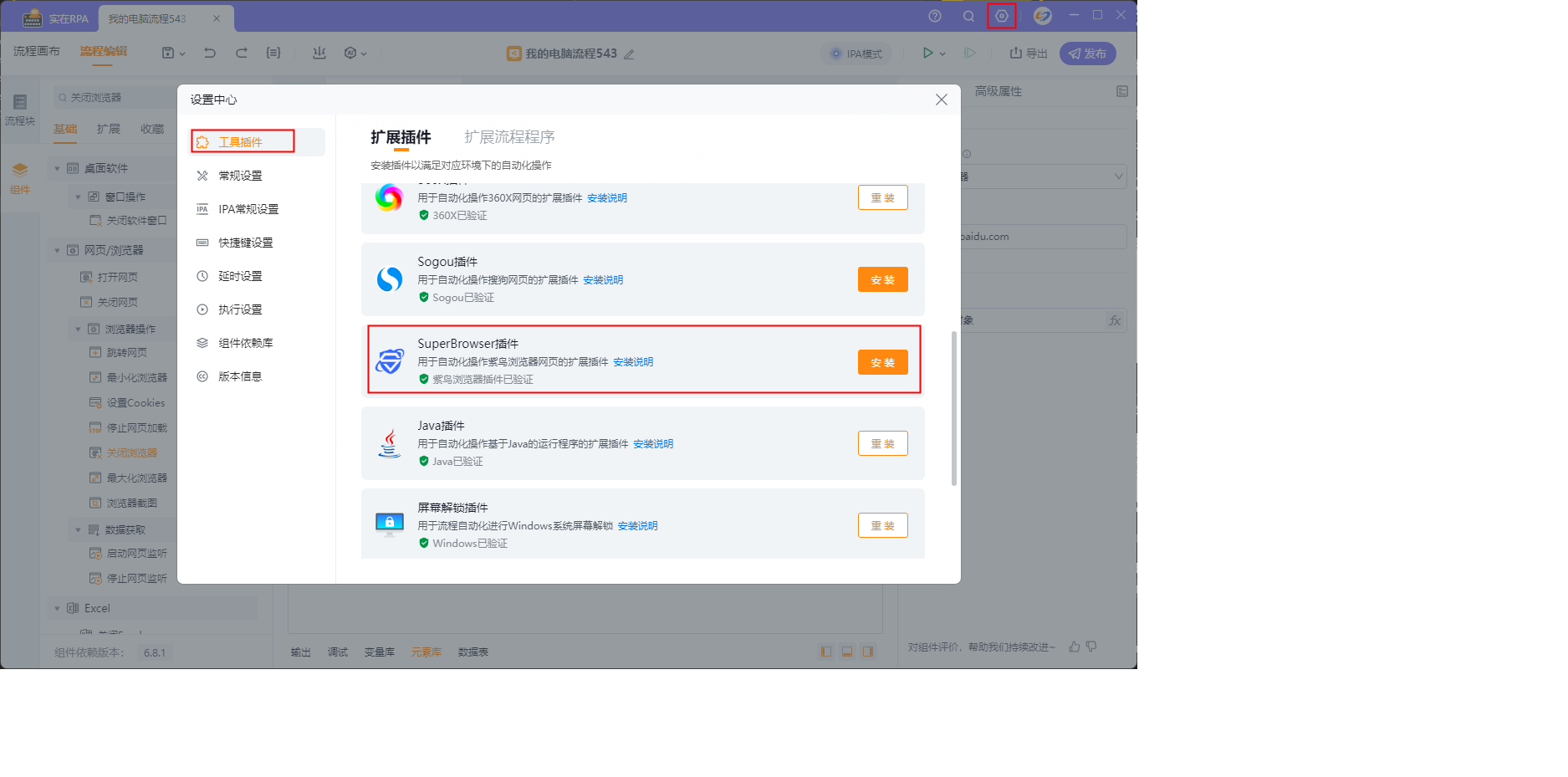Close the 设置中心 dialog
Viewport: 1568px width, 777px height.
pos(941,100)
